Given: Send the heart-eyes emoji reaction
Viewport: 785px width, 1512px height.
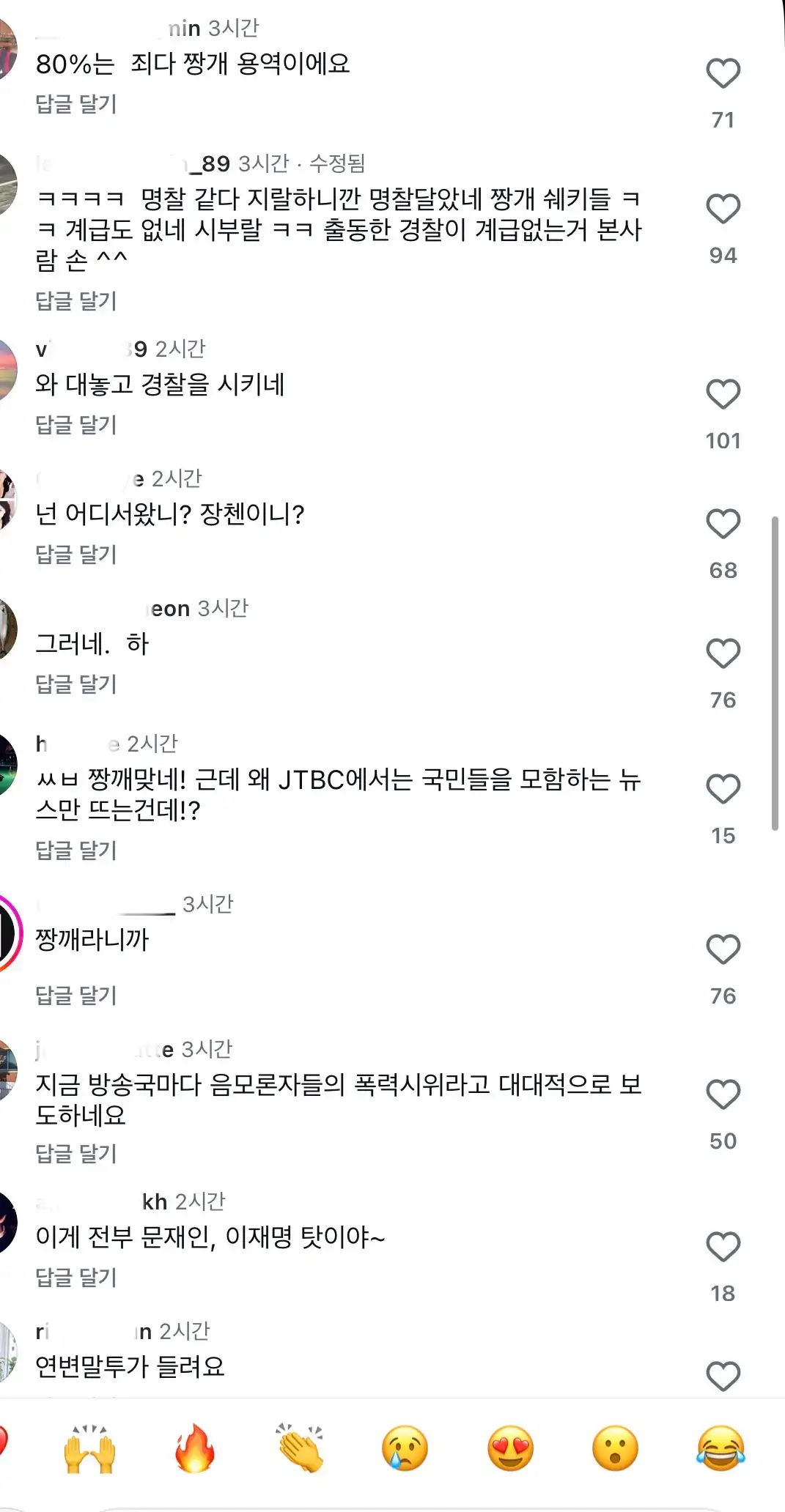Looking at the screenshot, I should [511, 1449].
